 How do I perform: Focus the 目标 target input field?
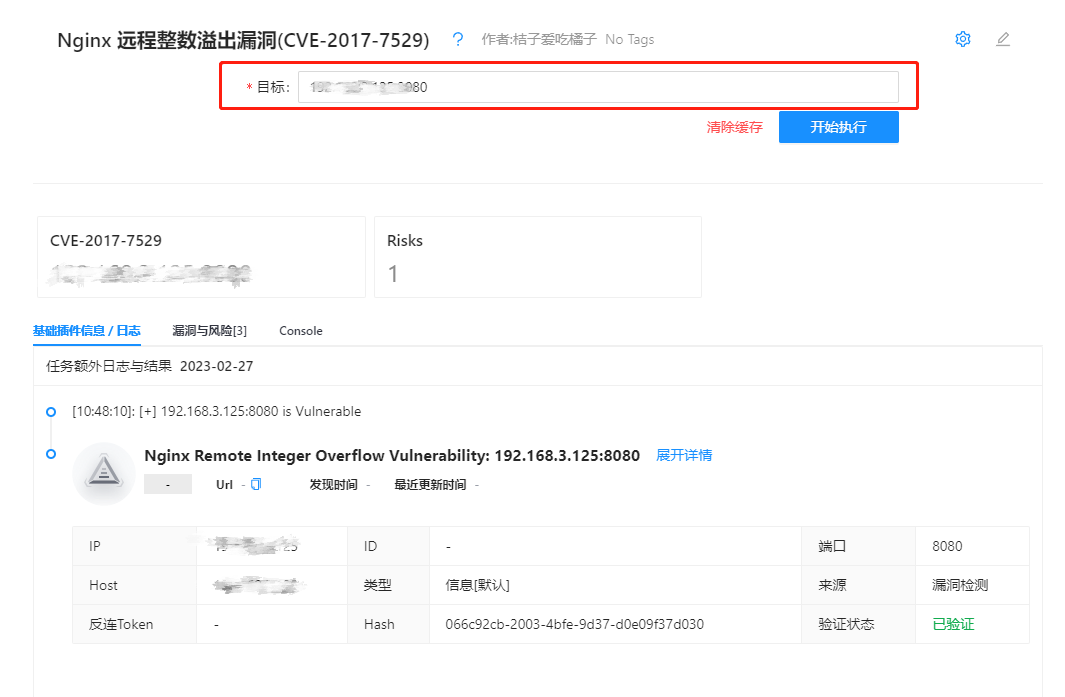tap(598, 87)
